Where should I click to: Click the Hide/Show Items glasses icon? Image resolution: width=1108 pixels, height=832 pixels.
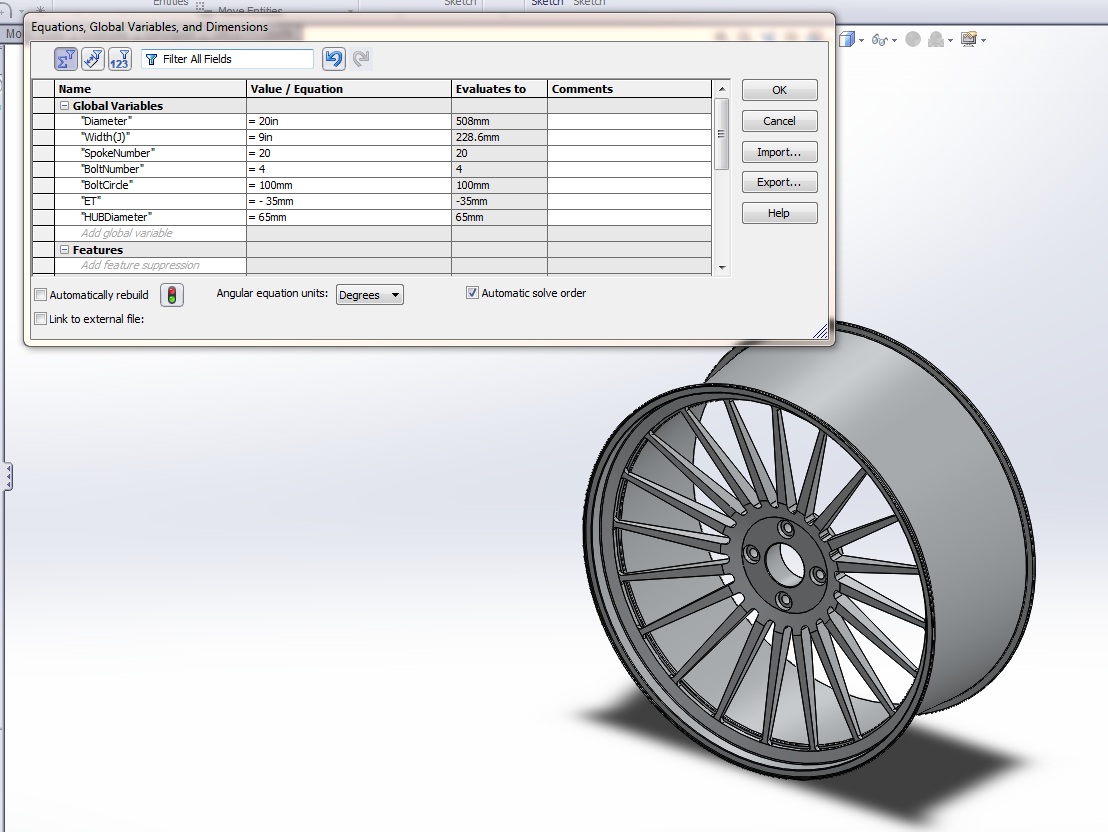pos(880,40)
